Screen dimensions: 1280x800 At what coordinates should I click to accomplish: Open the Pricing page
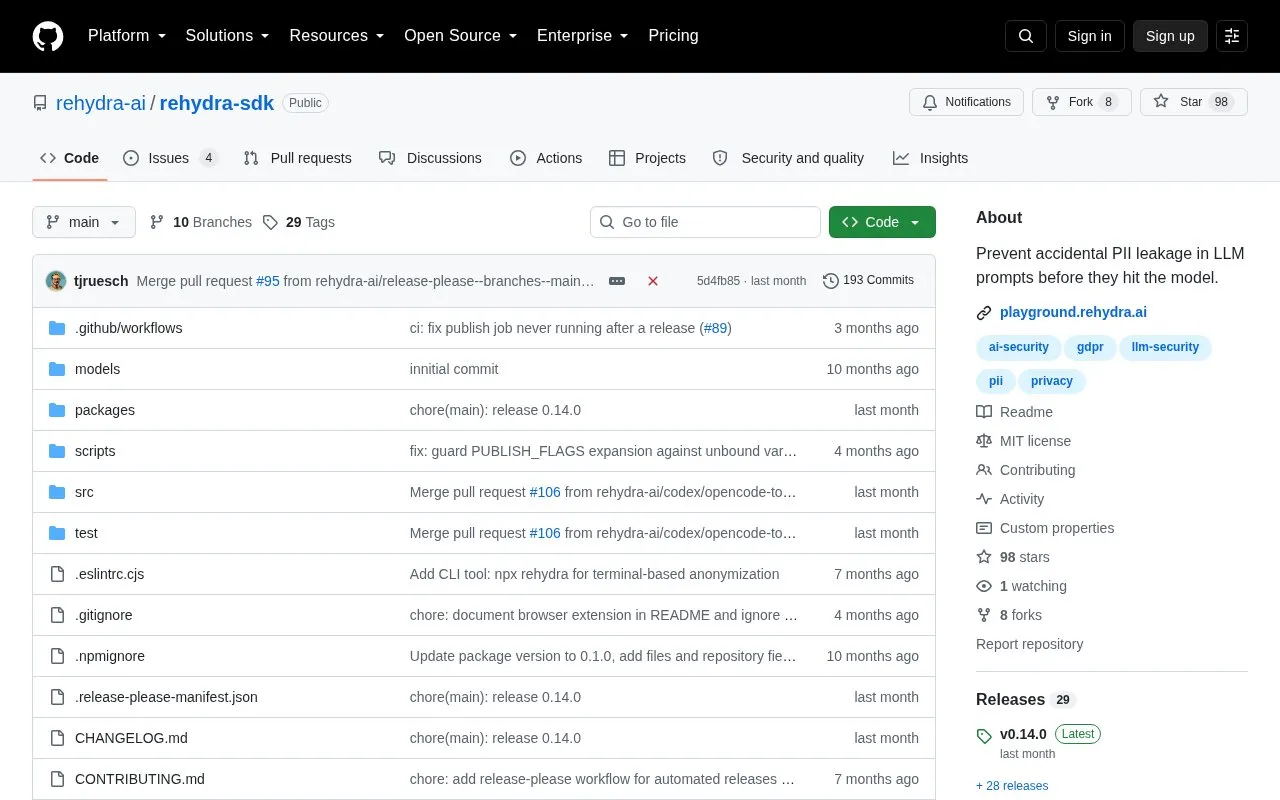coord(673,36)
